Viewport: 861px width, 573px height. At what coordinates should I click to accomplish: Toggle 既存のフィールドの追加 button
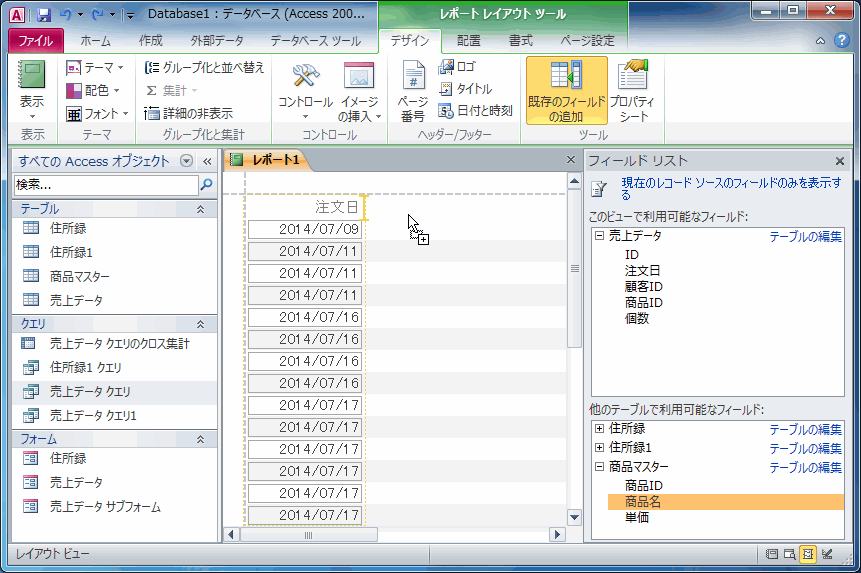(x=567, y=91)
